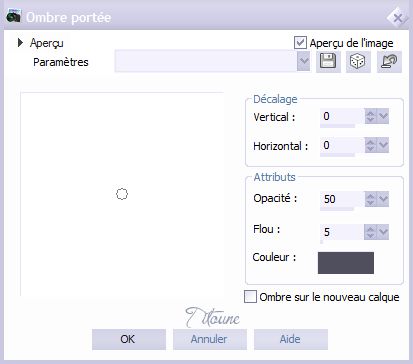Toggle the Aperçu de l'image checkbox
This screenshot has height=364, width=413.
point(300,43)
